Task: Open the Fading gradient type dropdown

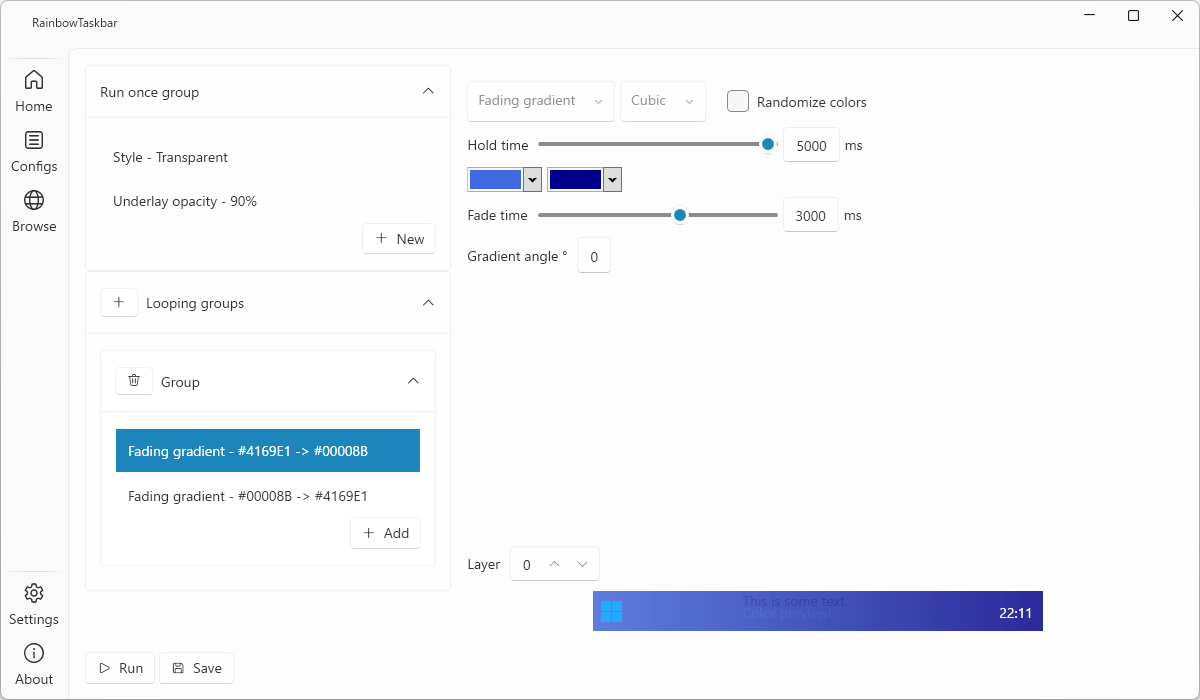Action: click(x=541, y=101)
